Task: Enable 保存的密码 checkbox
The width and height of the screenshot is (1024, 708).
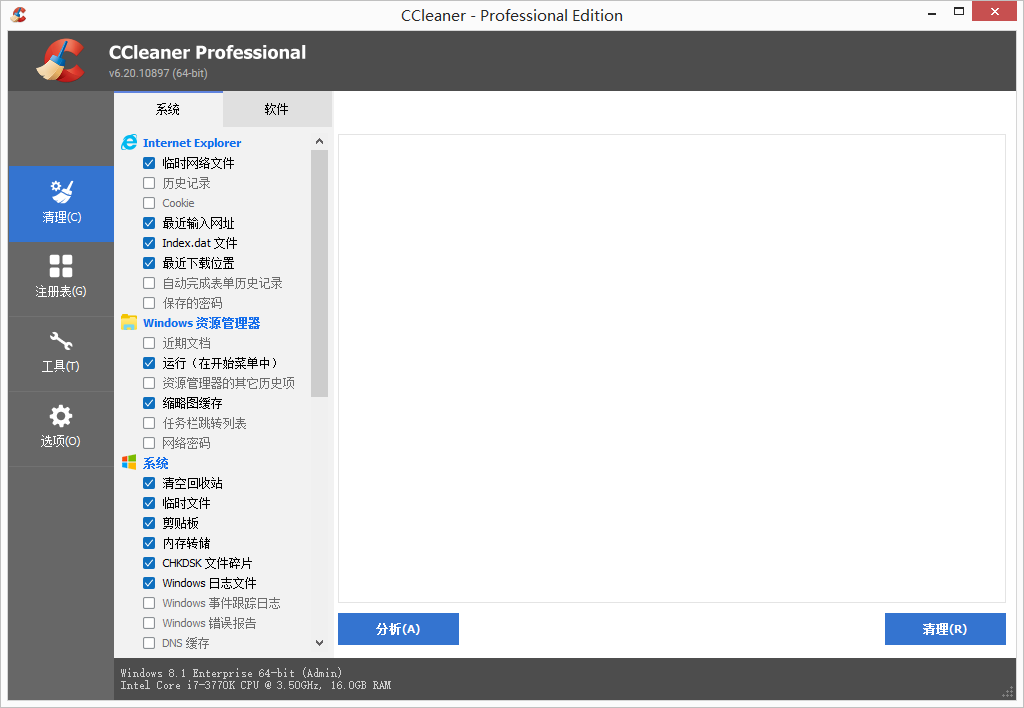Action: click(x=149, y=303)
